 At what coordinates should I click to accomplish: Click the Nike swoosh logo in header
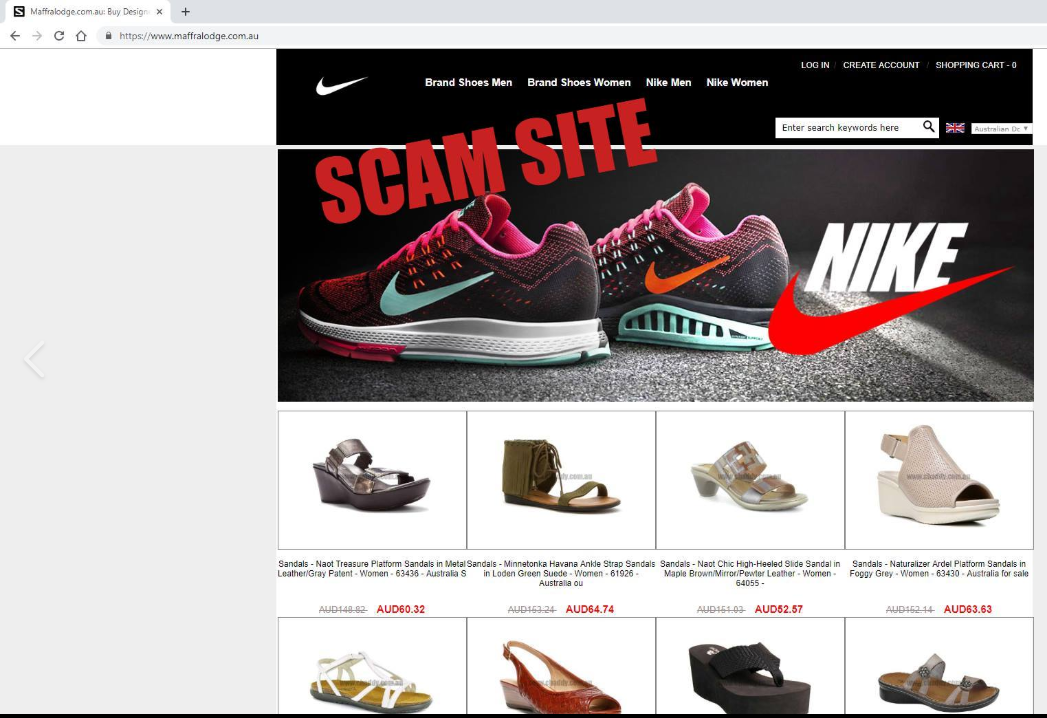click(x=341, y=85)
